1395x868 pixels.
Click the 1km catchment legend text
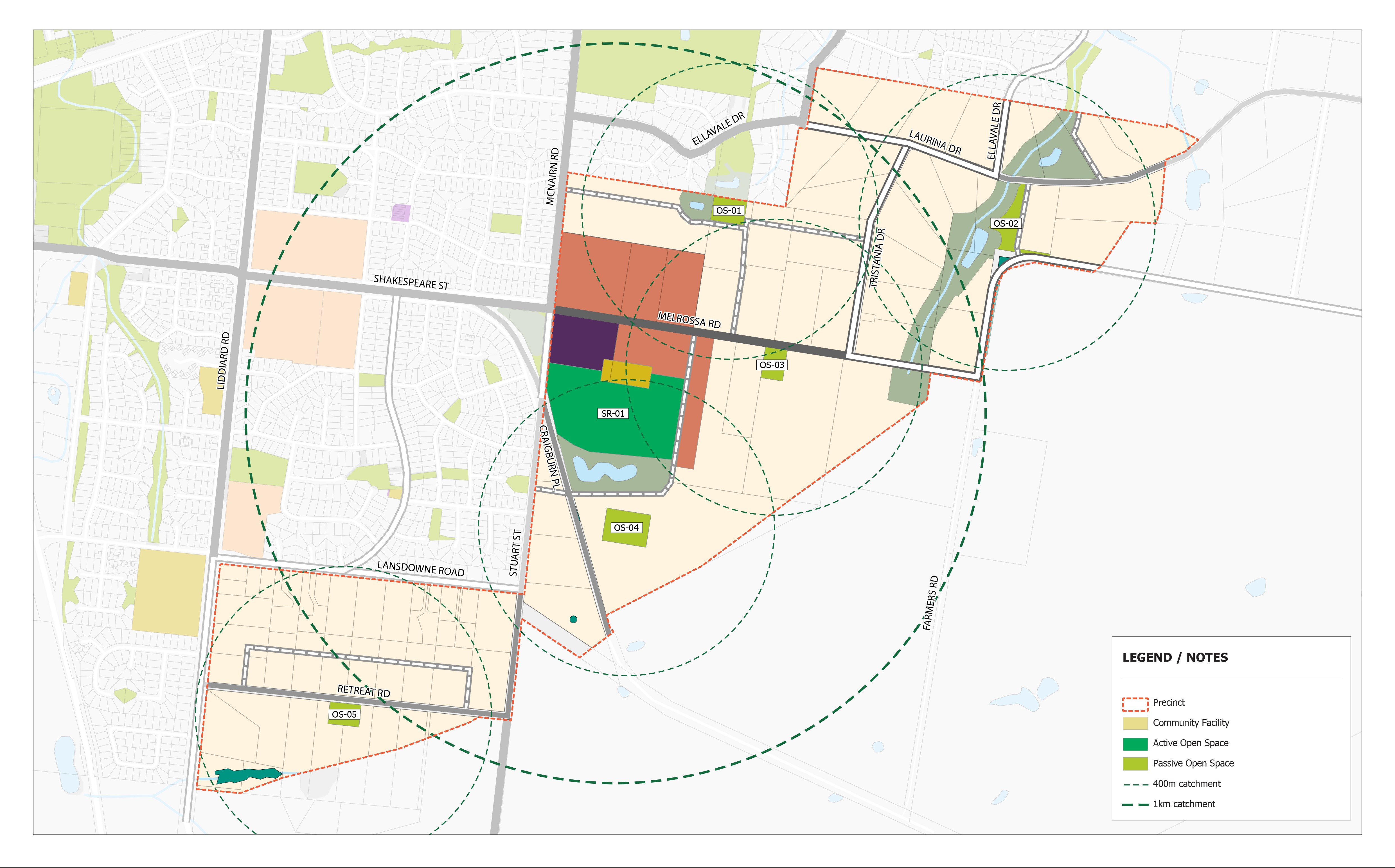[1184, 804]
